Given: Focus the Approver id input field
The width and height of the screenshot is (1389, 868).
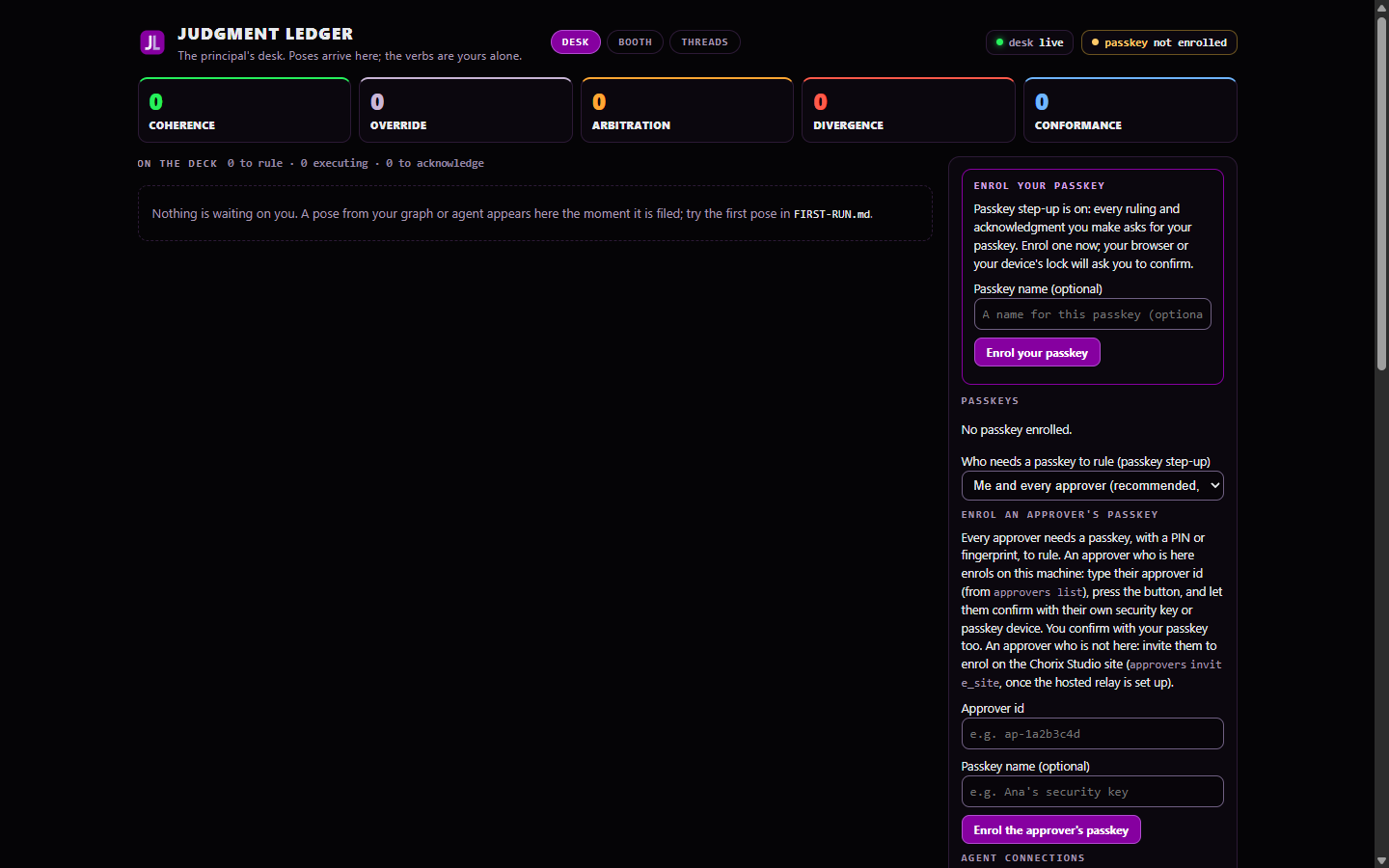Looking at the screenshot, I should [x=1093, y=734].
